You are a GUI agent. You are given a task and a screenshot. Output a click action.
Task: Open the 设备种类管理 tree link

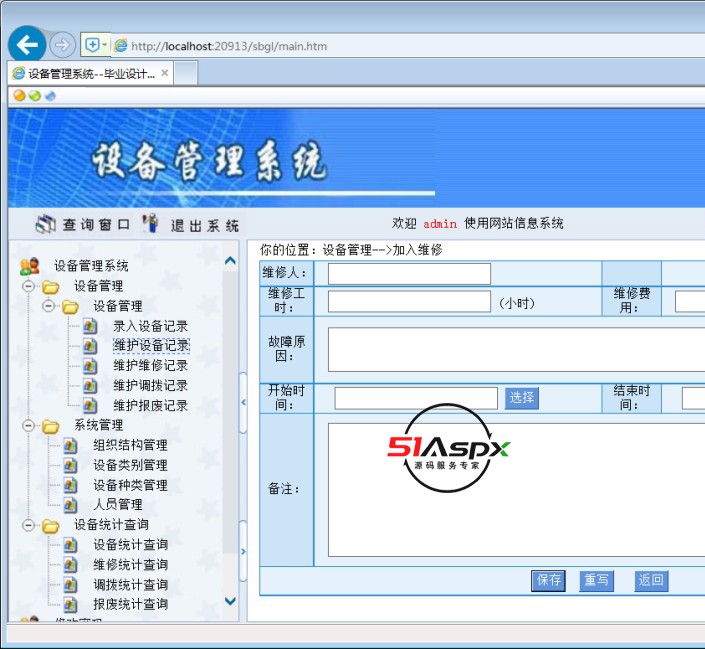coord(130,485)
